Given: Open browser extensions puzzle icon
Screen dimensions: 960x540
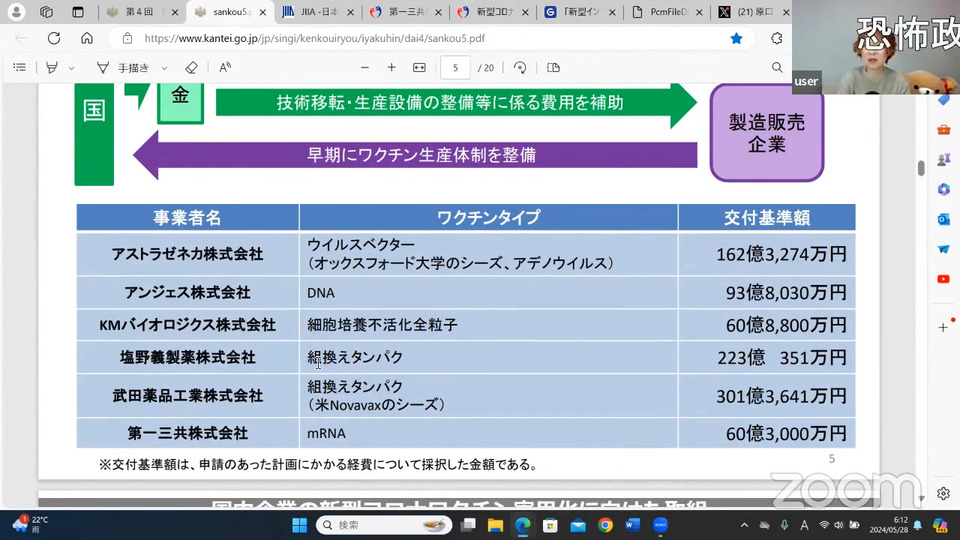Looking at the screenshot, I should 776,38.
